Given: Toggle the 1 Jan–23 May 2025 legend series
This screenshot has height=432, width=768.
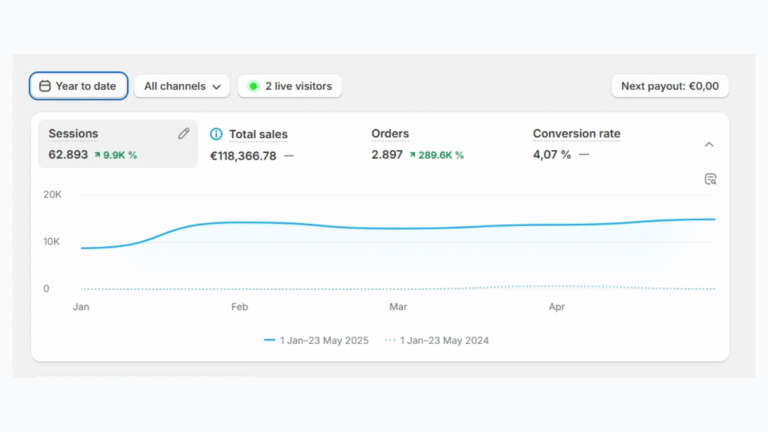Looking at the screenshot, I should coord(316,340).
